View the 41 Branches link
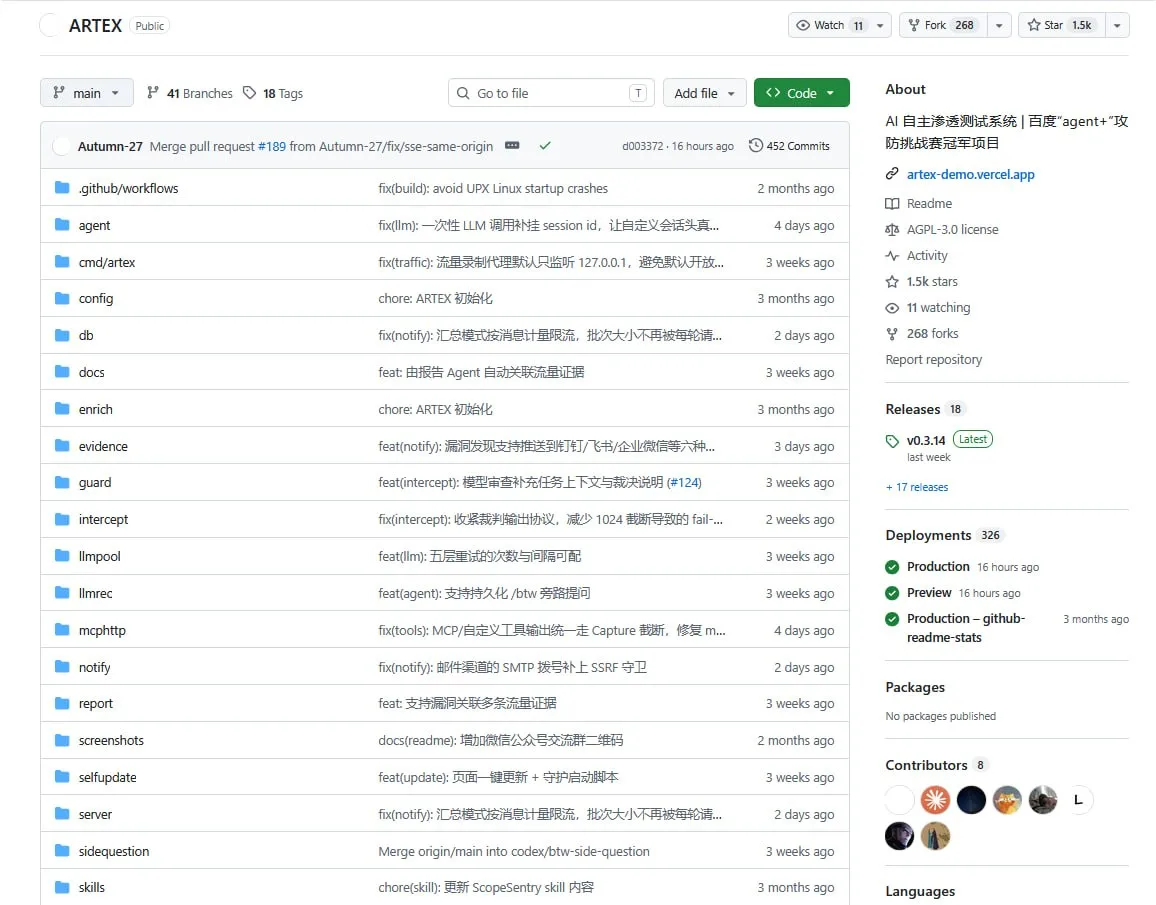Screen dimensions: 1156x905 coord(190,93)
